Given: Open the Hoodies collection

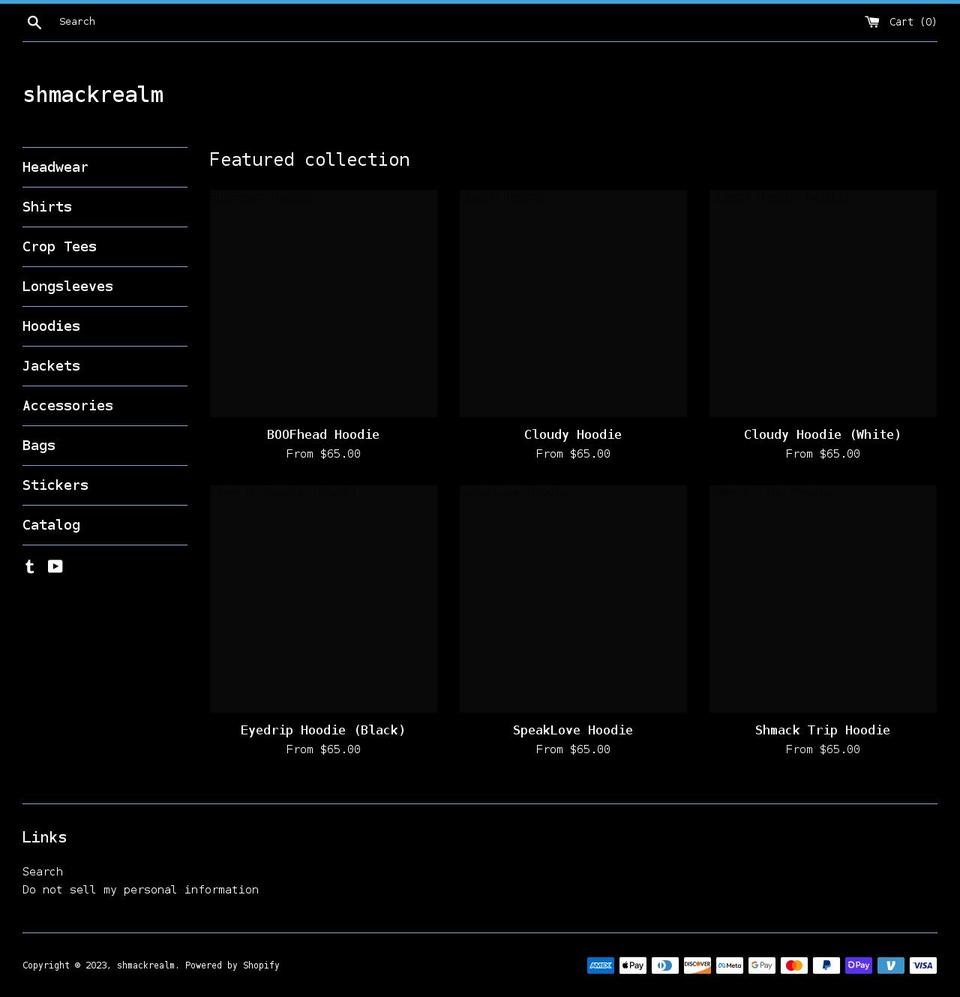Looking at the screenshot, I should [51, 326].
